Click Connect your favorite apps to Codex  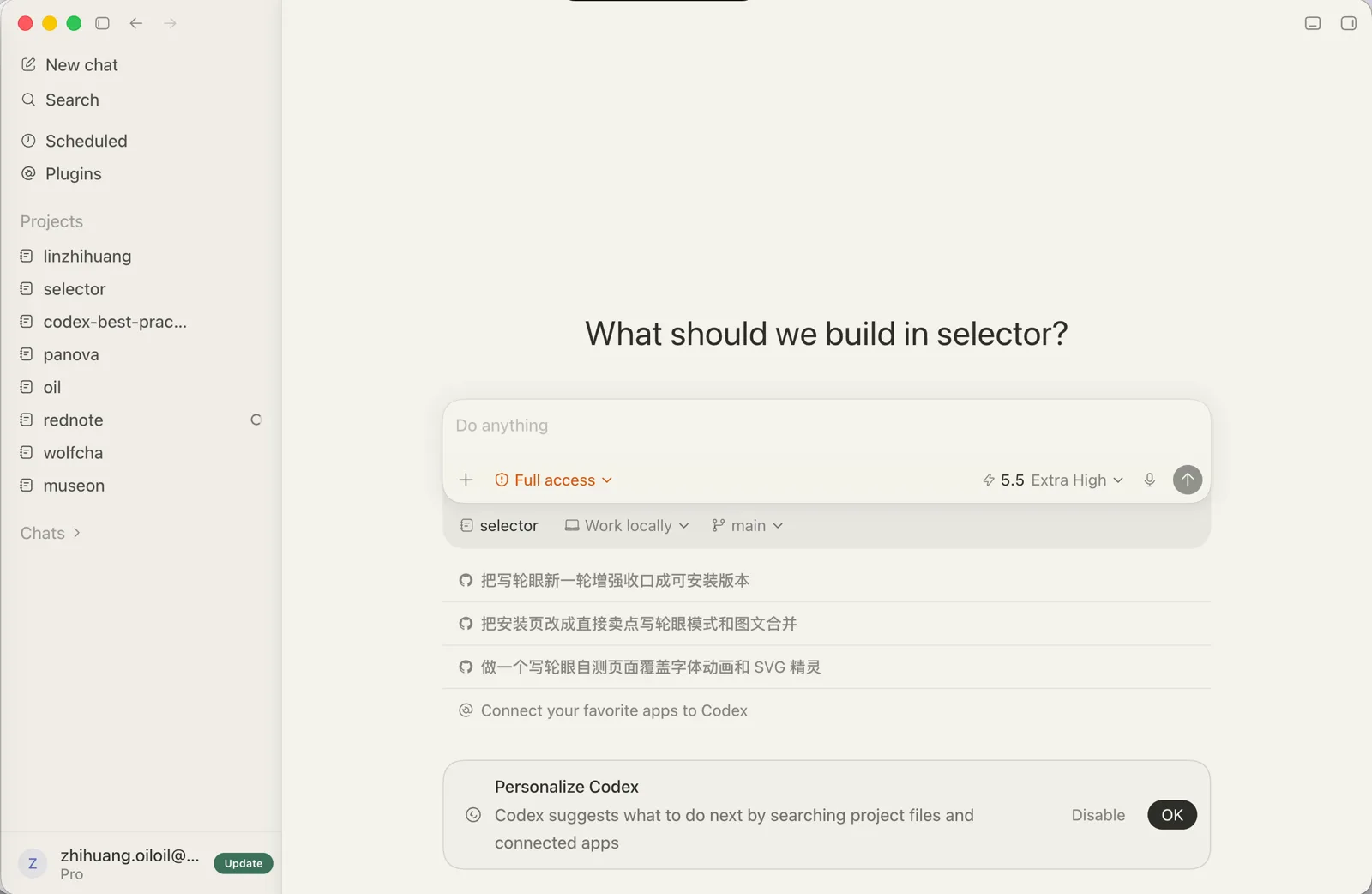[x=827, y=710]
